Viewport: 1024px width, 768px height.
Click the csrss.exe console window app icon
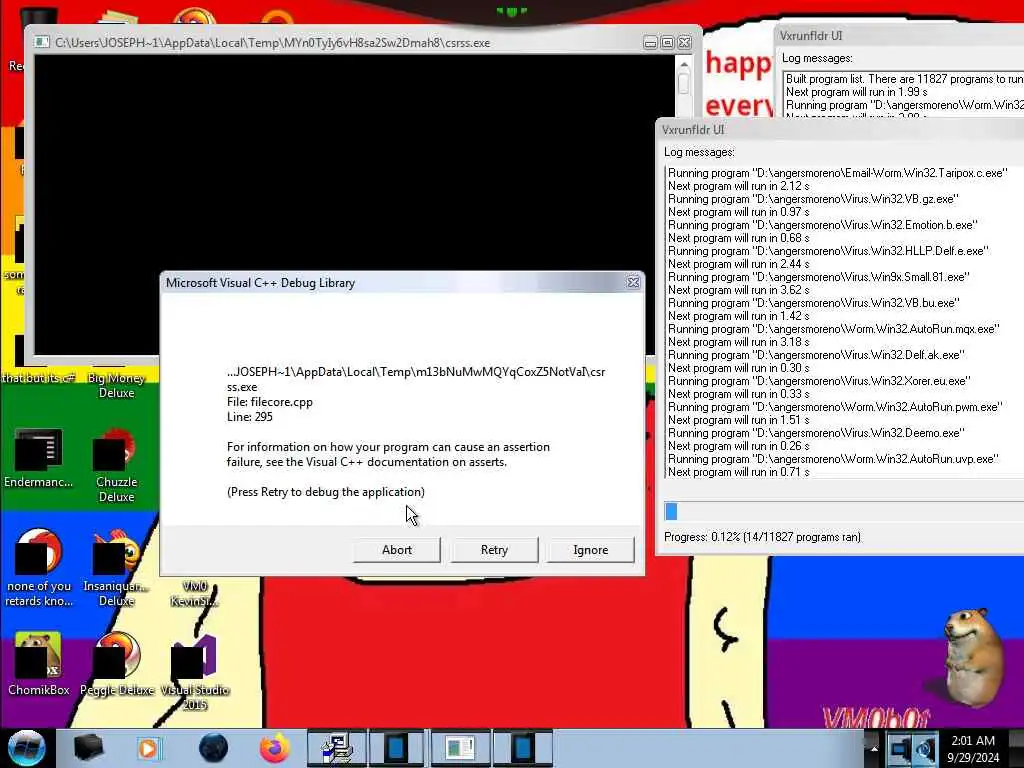[x=42, y=42]
